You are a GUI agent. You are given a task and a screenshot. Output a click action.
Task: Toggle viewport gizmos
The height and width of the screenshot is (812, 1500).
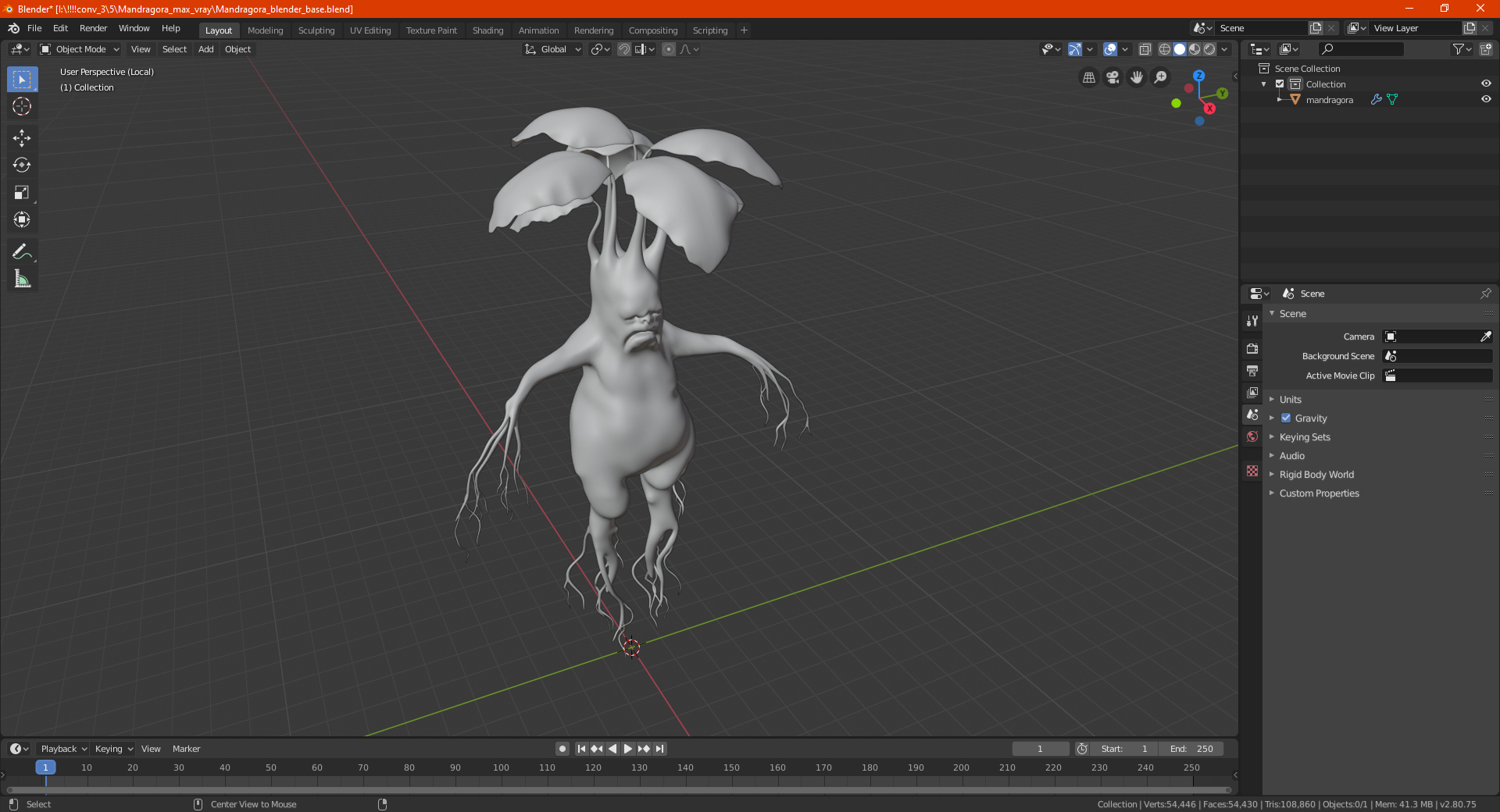coord(1075,49)
